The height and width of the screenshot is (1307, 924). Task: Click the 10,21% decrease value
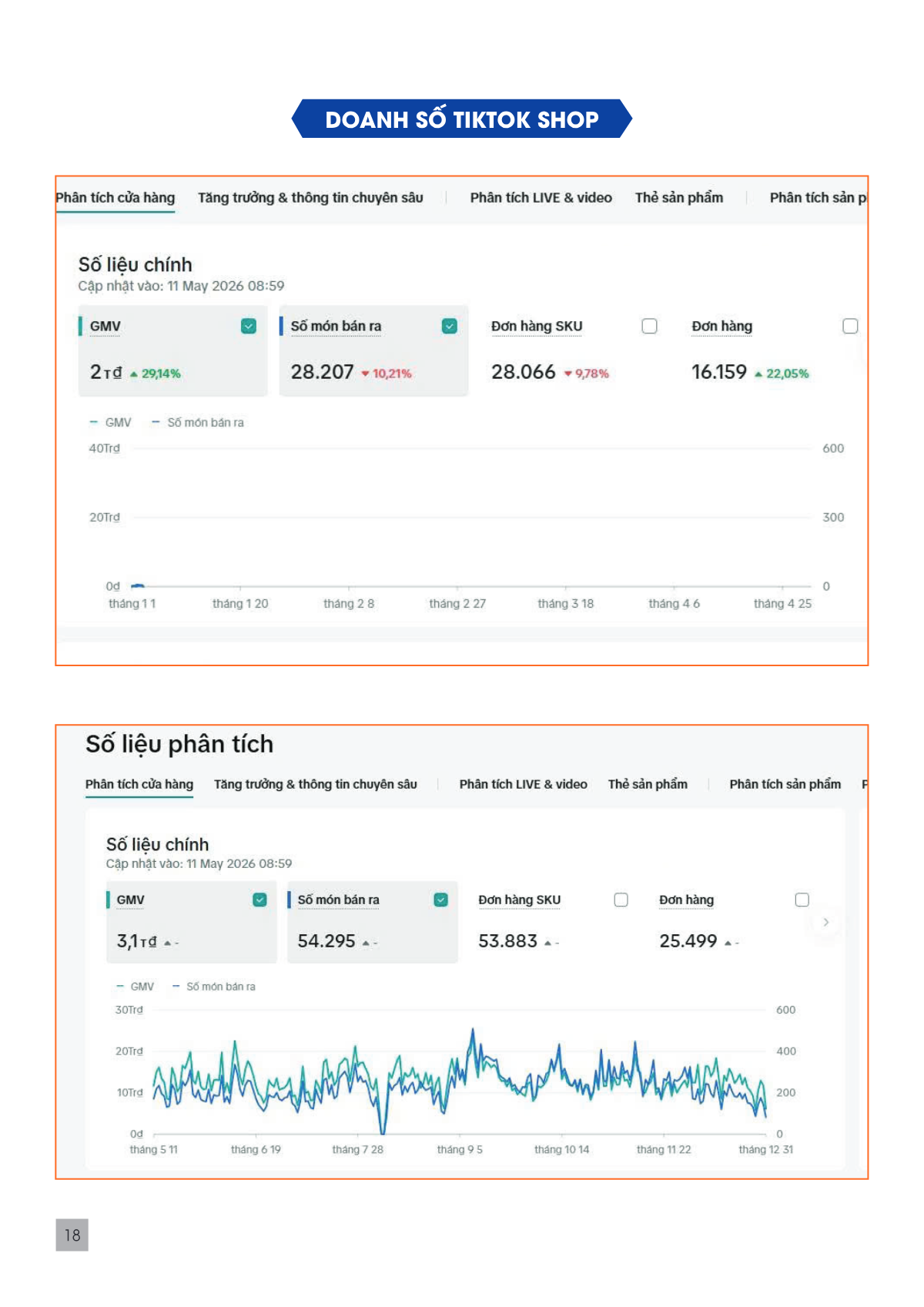[392, 374]
